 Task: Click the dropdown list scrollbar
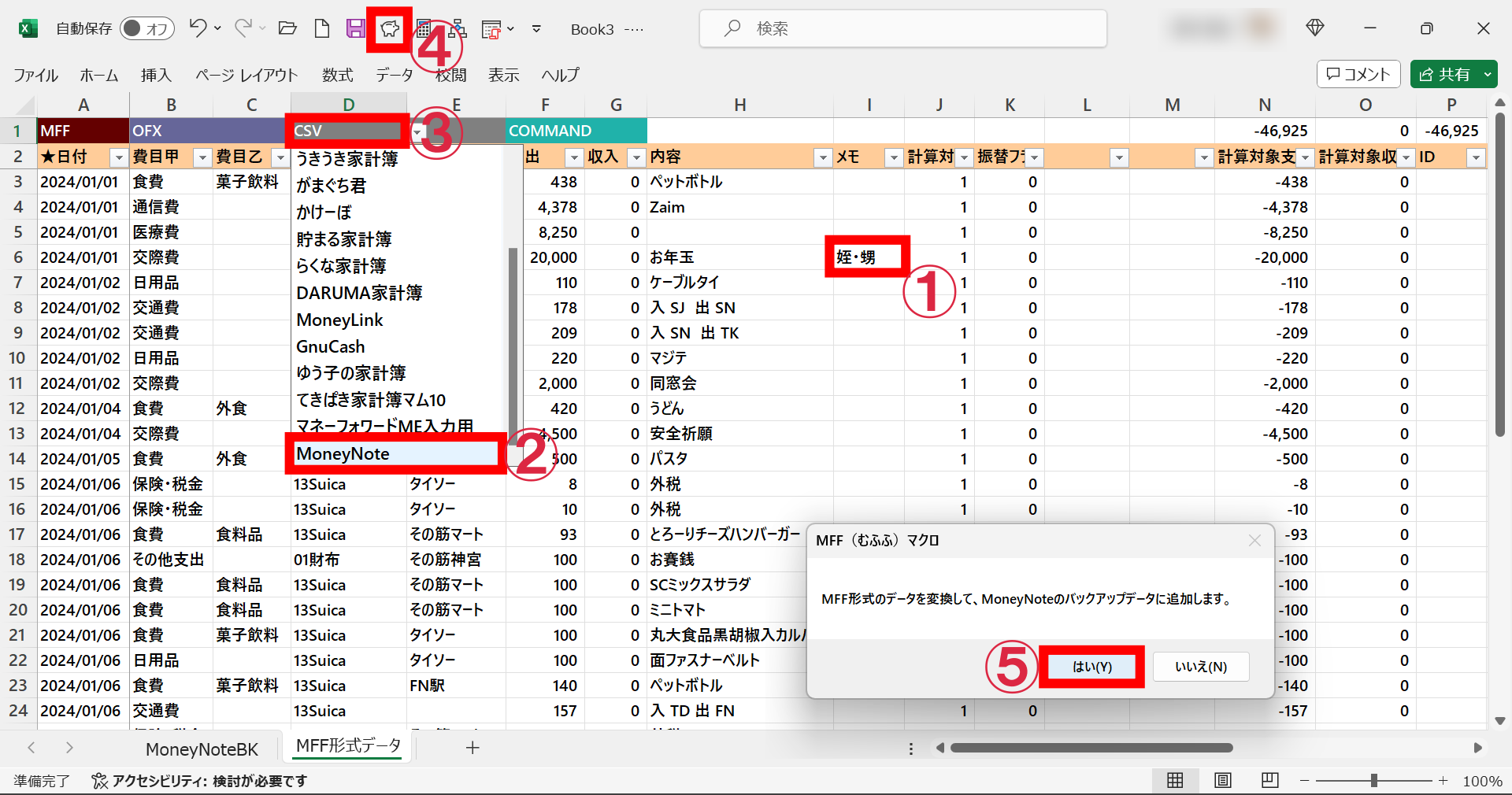513,346
